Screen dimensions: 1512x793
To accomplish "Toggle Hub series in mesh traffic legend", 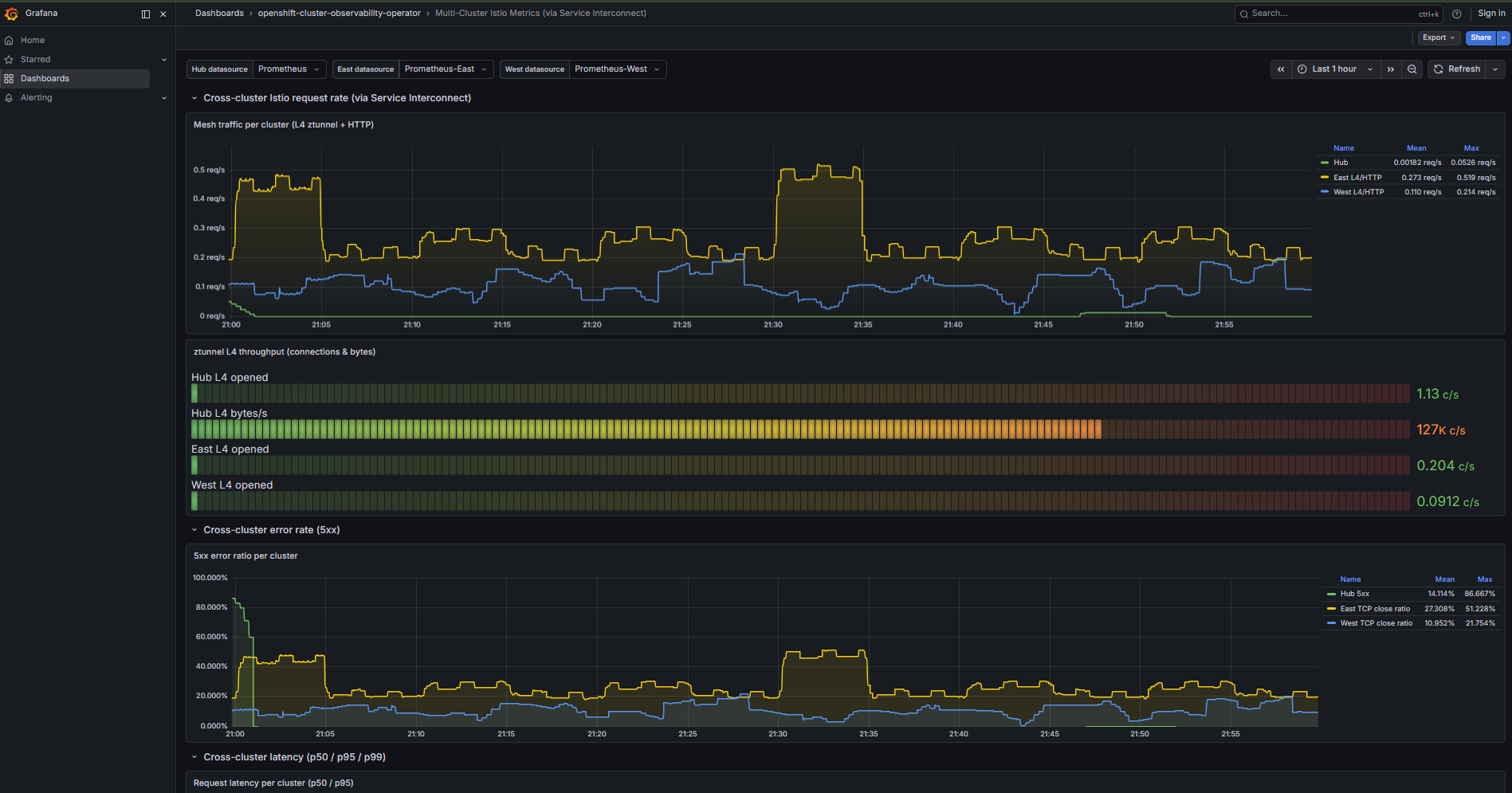I will (1341, 163).
